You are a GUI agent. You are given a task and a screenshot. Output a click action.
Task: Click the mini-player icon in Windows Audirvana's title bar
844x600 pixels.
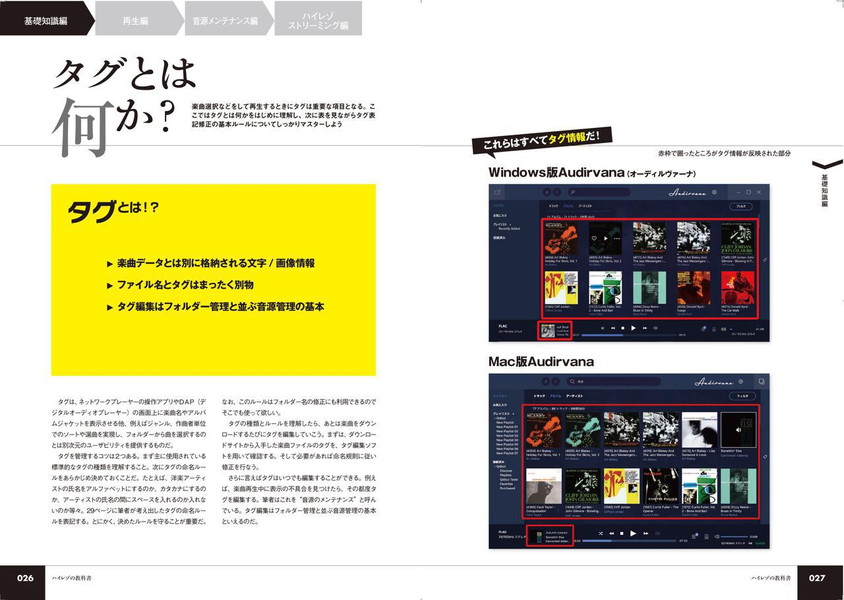pyautogui.click(x=497, y=192)
